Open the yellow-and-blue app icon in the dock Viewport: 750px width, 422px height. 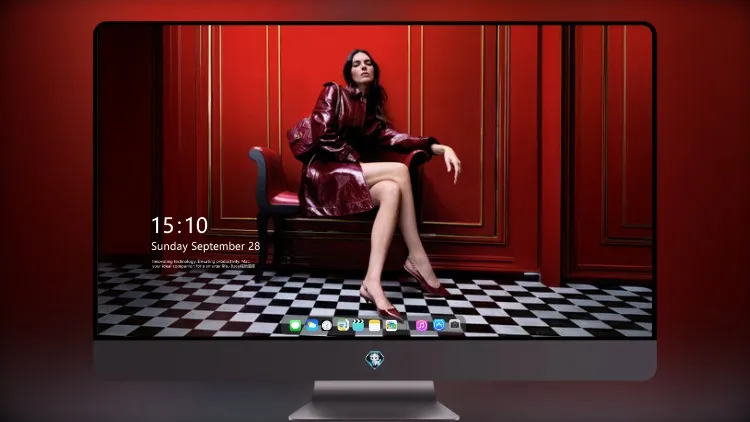(342, 326)
